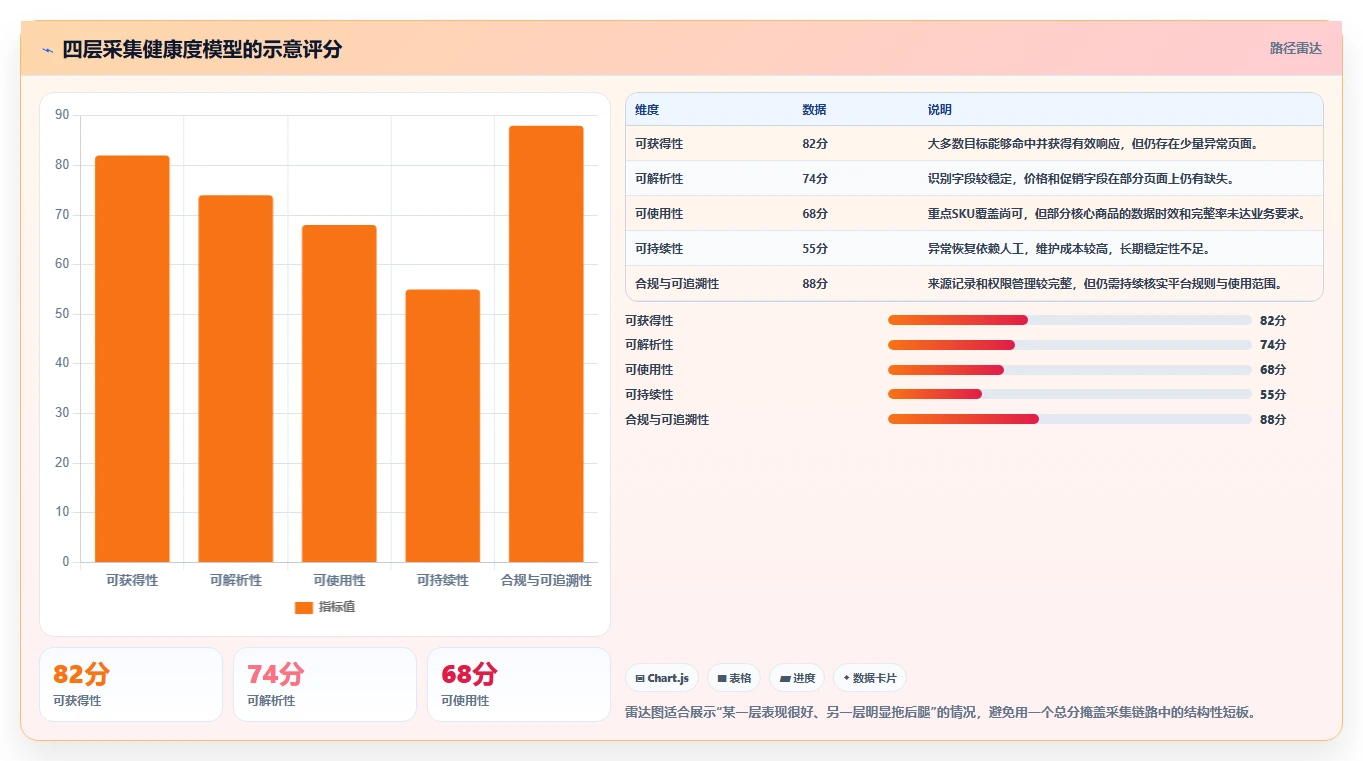Select the 可获得性 bar in the chart
1363x761 pixels.
(132, 359)
